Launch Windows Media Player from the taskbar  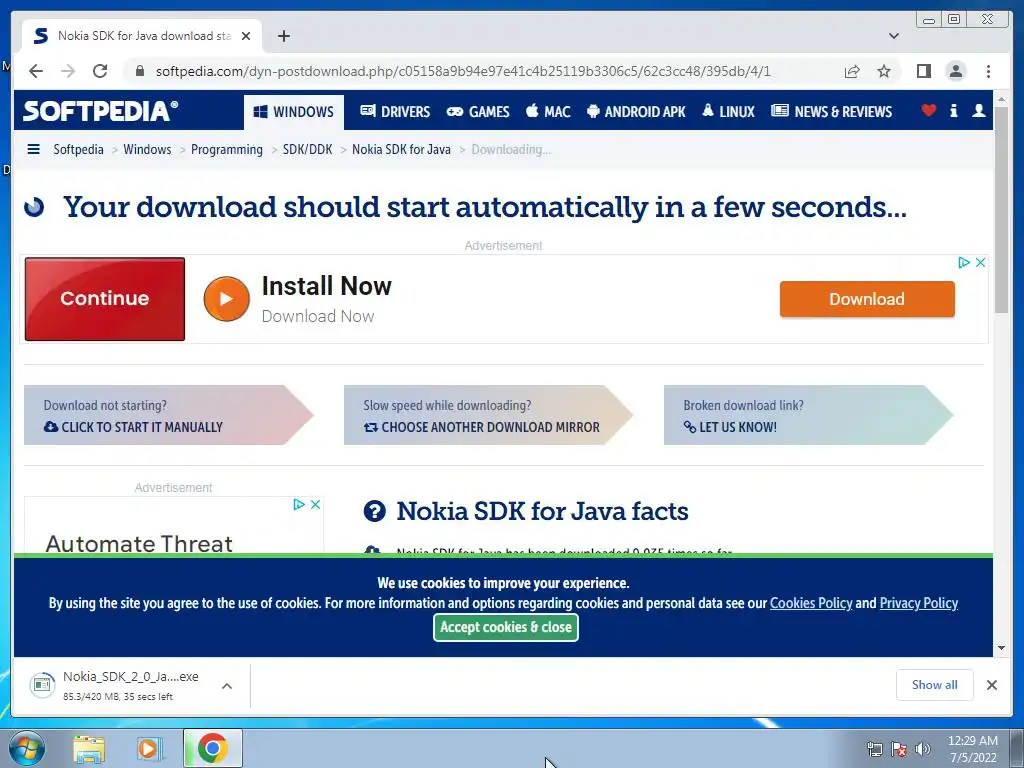point(150,749)
